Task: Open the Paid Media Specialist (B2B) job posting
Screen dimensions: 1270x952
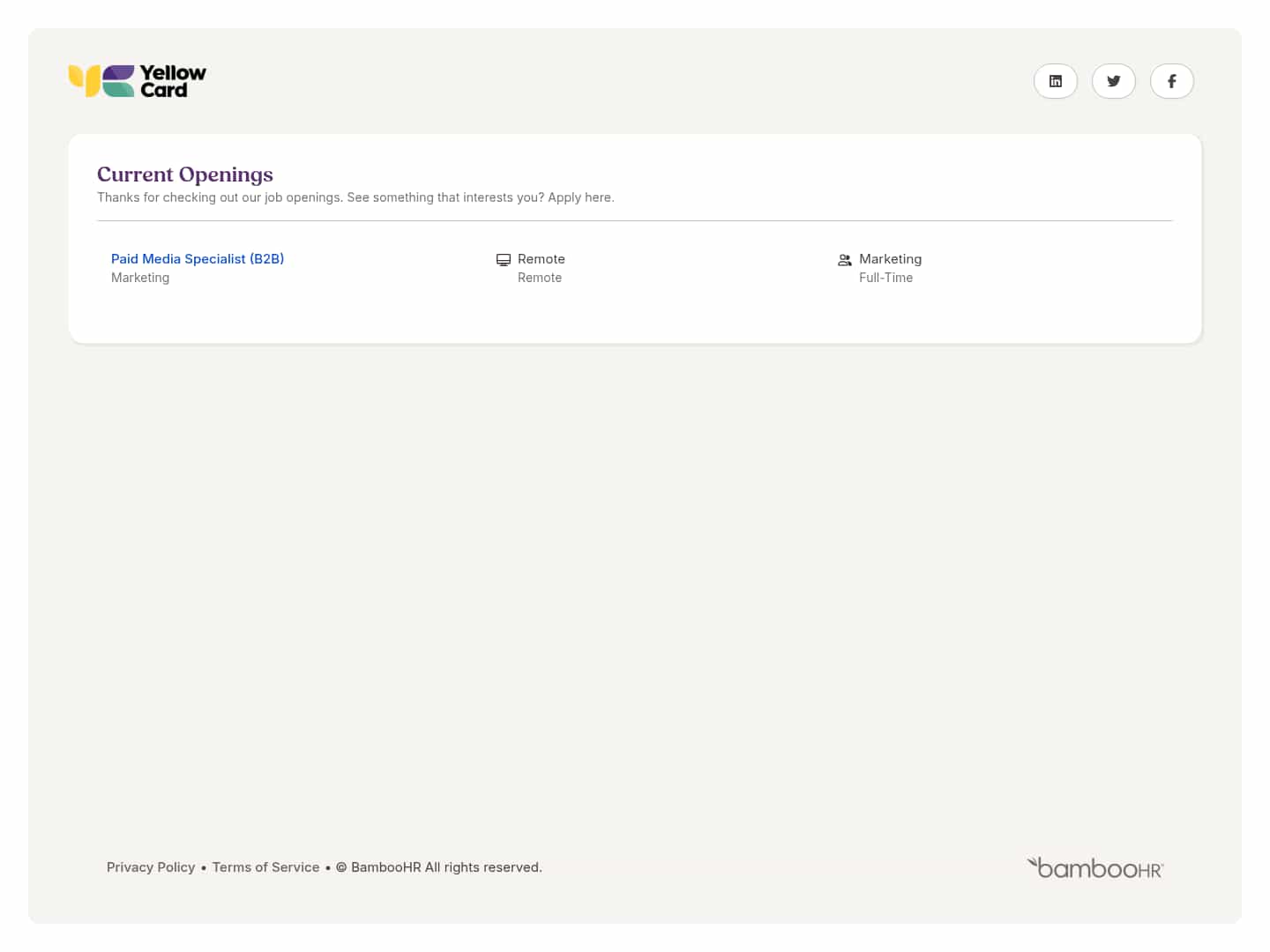Action: point(198,258)
